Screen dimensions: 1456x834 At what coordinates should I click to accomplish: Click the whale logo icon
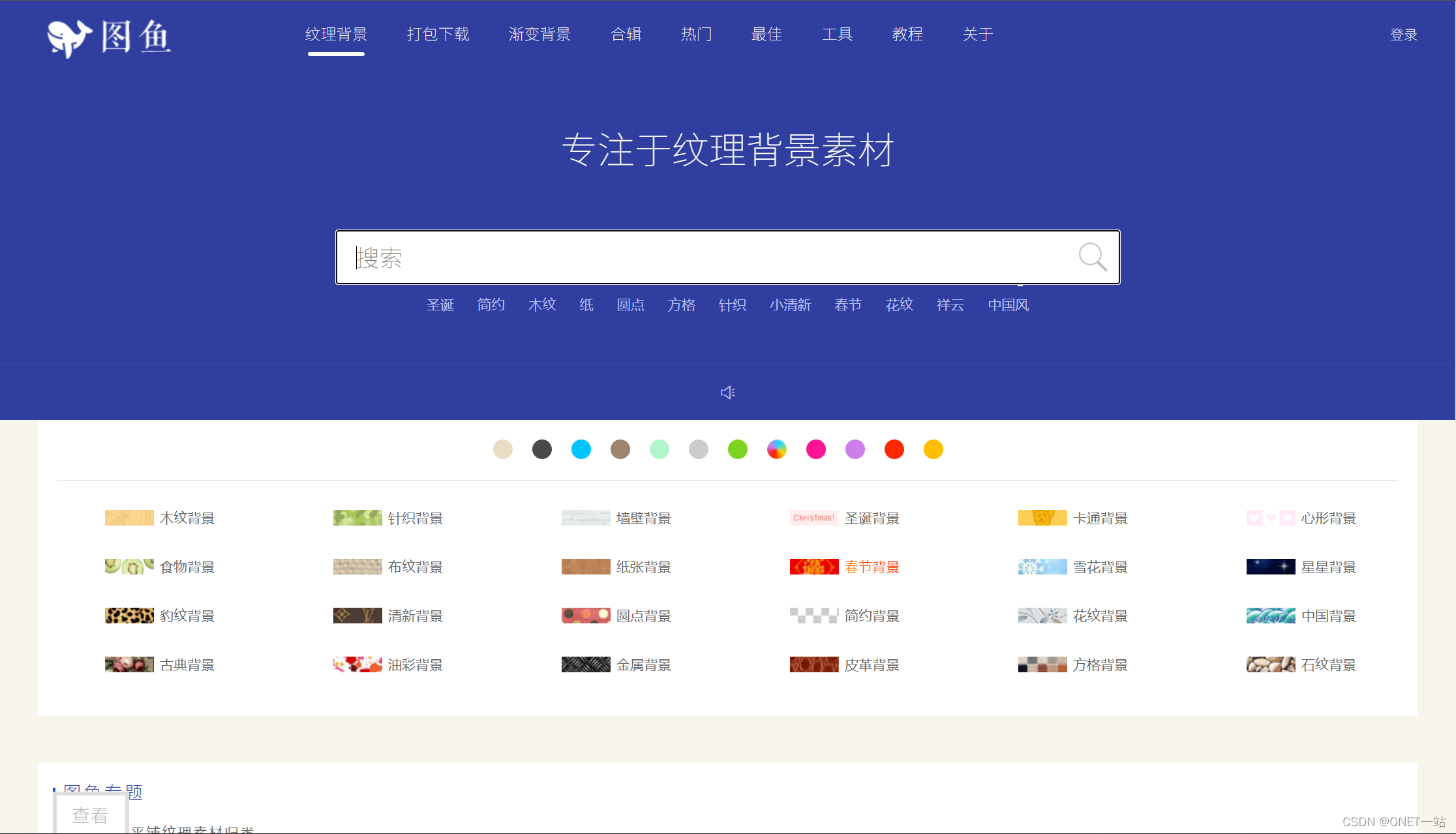(69, 38)
